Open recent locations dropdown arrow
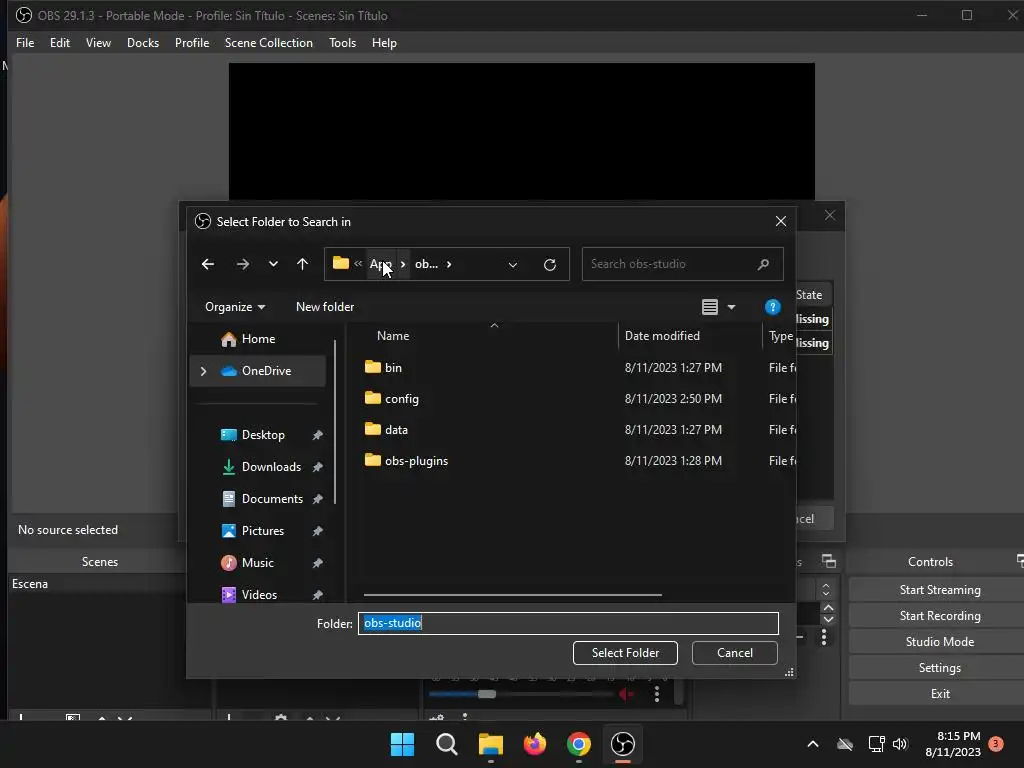The image size is (1024, 768). click(x=273, y=264)
